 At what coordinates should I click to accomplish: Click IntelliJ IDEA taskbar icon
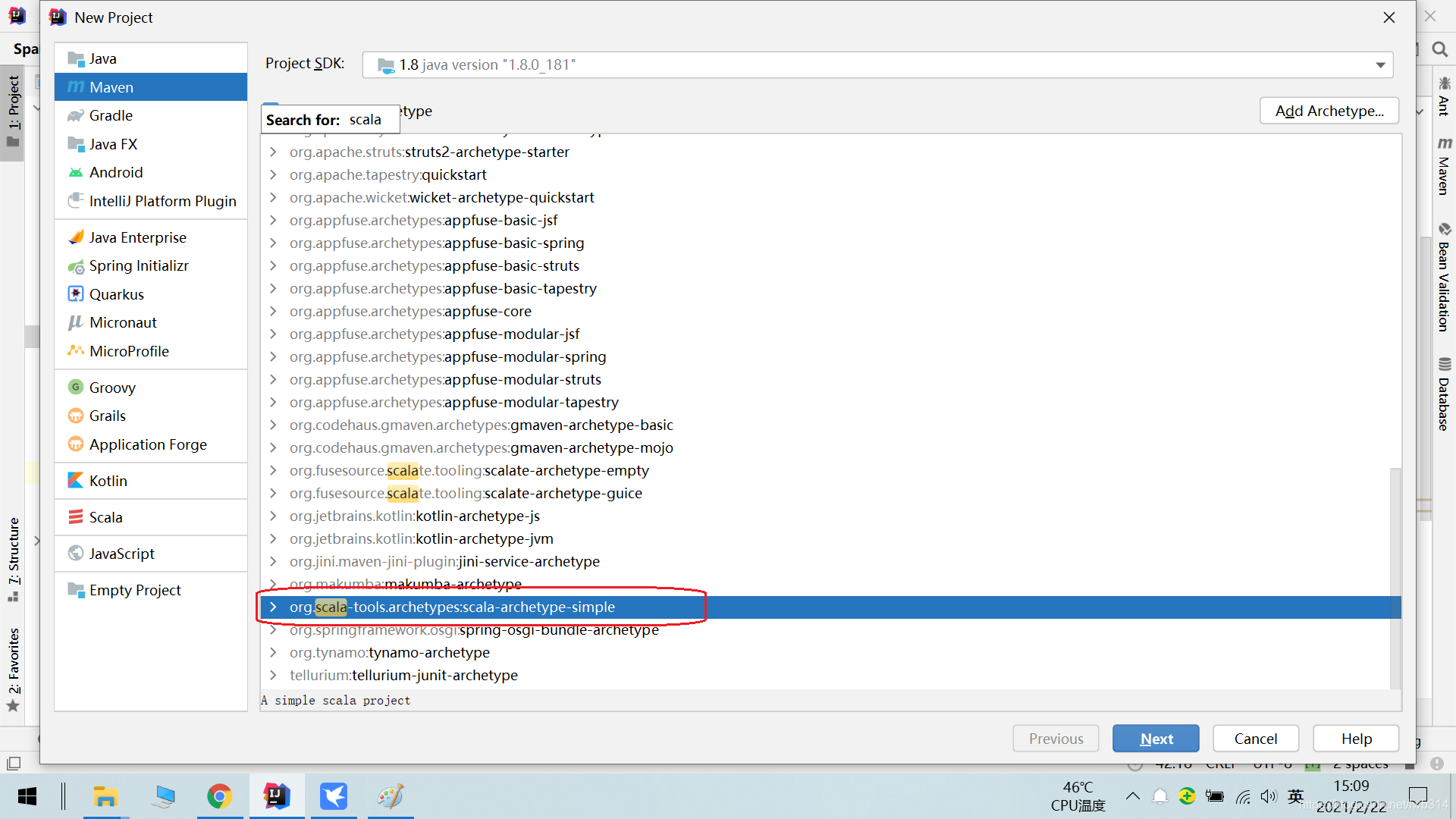pos(277,796)
